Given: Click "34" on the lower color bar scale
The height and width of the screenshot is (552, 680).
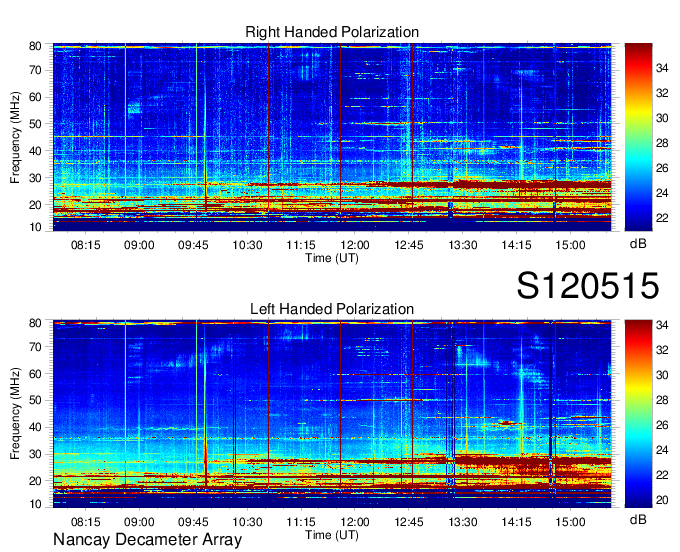Looking at the screenshot, I should point(662,325).
